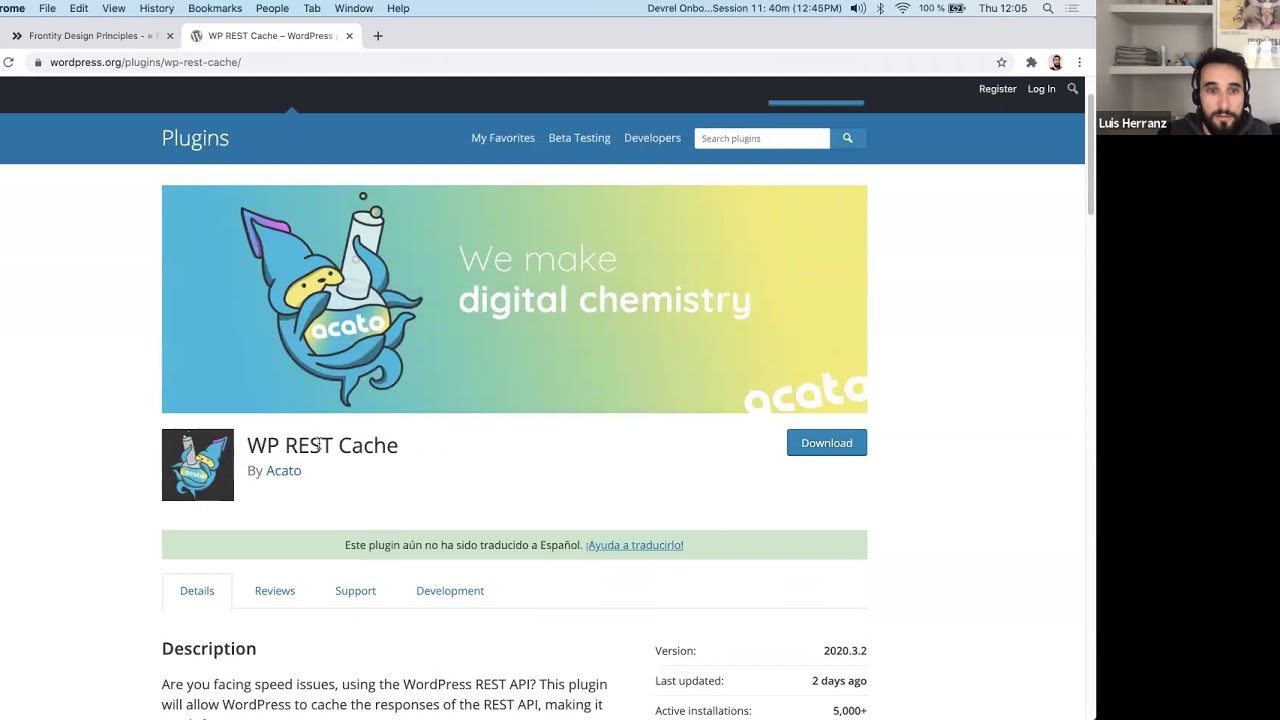Open the Chrome three-dot menu
Viewport: 1280px width, 720px height.
(1079, 62)
